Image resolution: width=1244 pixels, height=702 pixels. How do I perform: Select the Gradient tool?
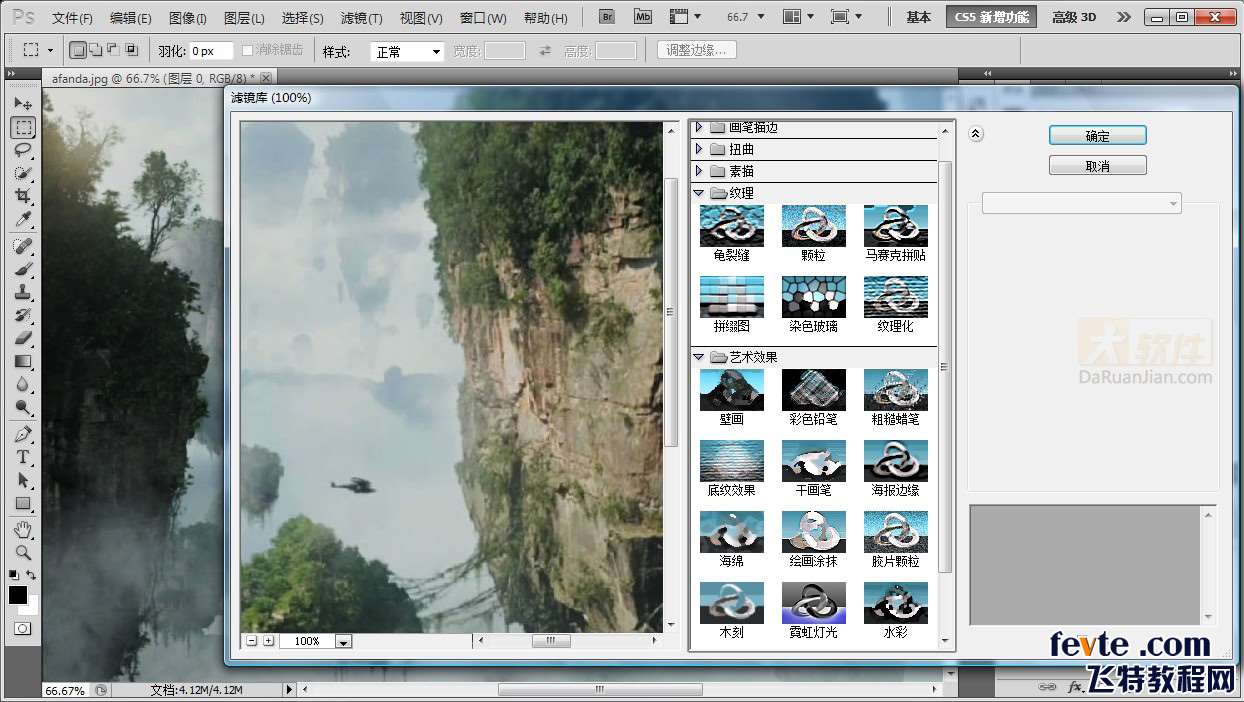point(23,361)
